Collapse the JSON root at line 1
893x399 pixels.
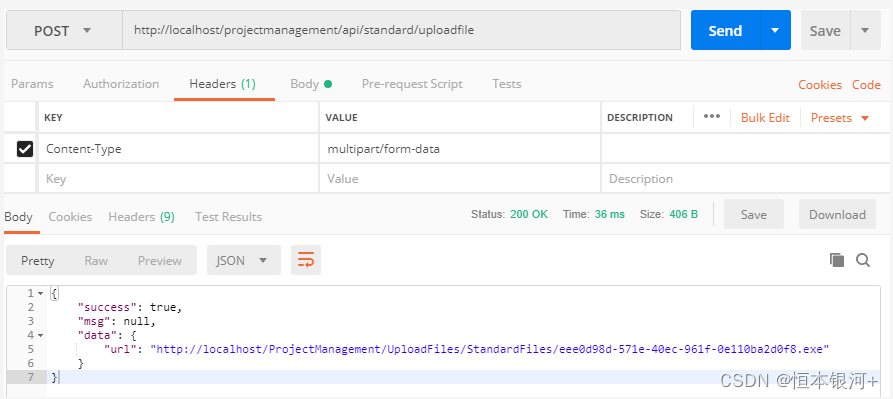click(40, 293)
